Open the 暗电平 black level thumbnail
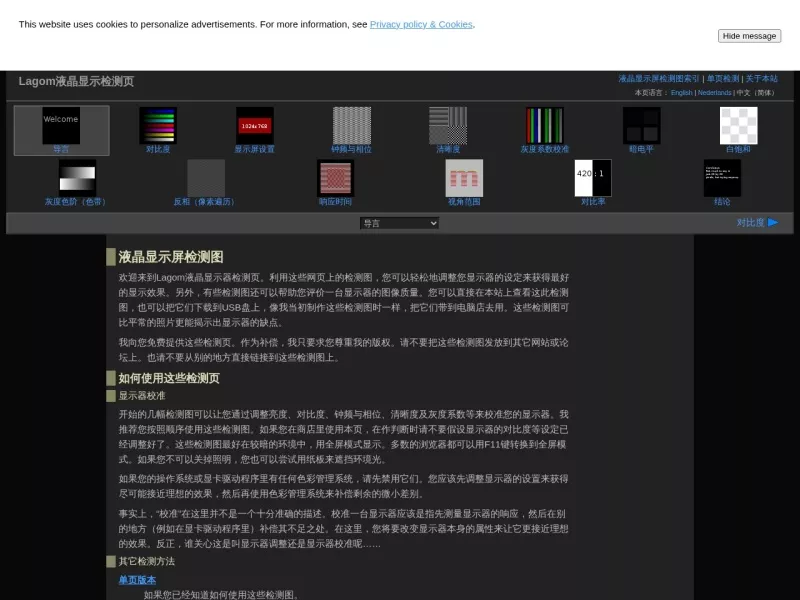Viewport: 800px width, 600px height. coord(641,126)
